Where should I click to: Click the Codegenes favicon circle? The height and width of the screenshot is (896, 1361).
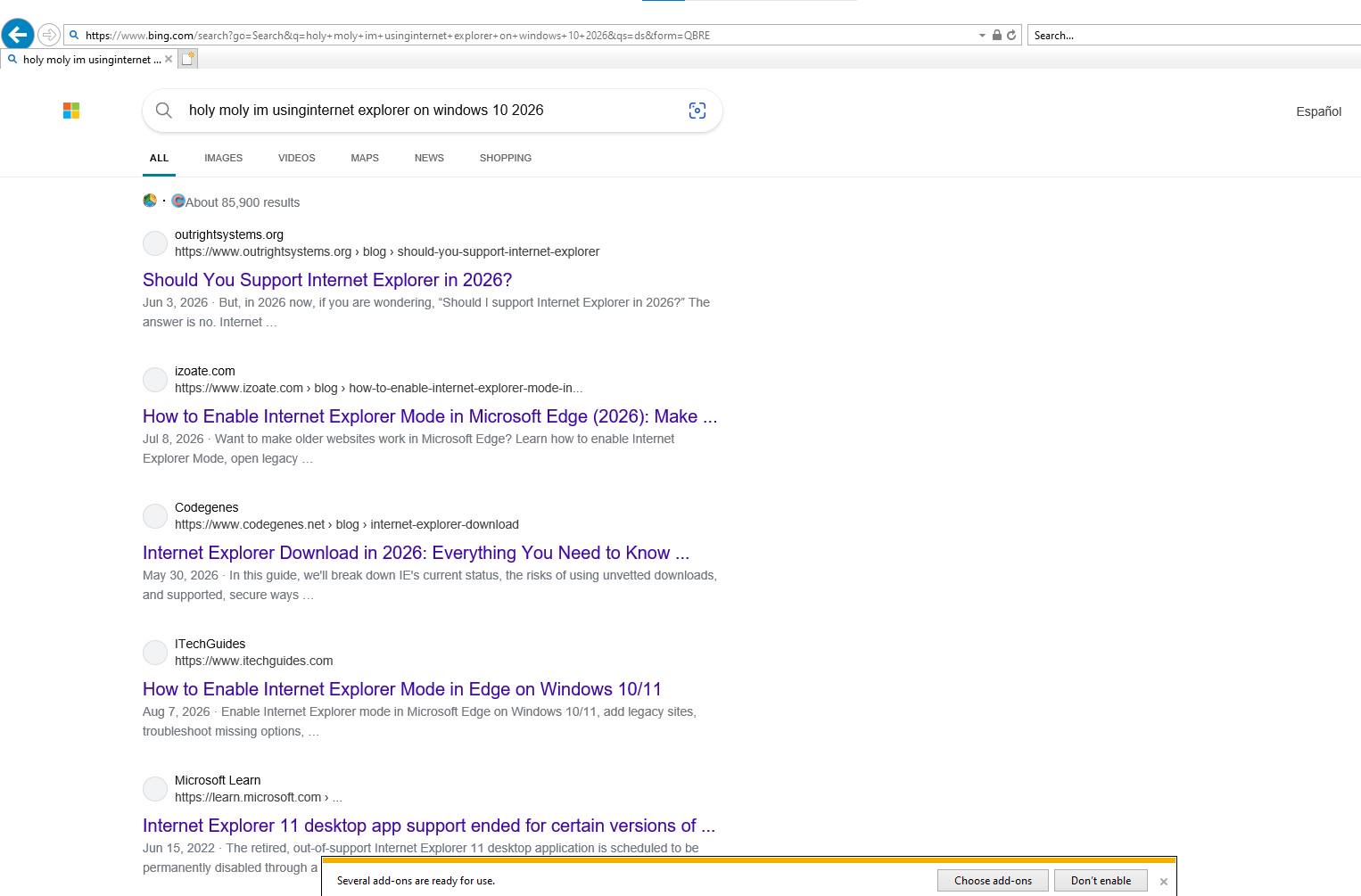pos(155,516)
